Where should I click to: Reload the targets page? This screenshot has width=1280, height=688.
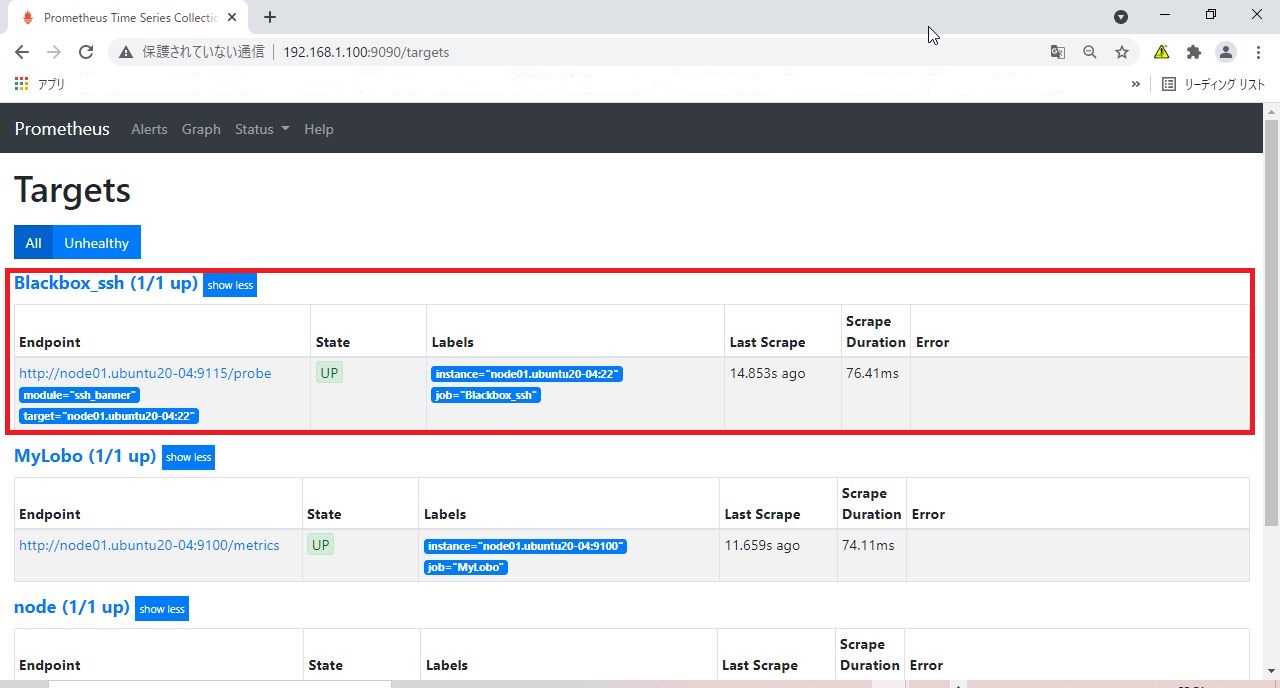pyautogui.click(x=86, y=52)
